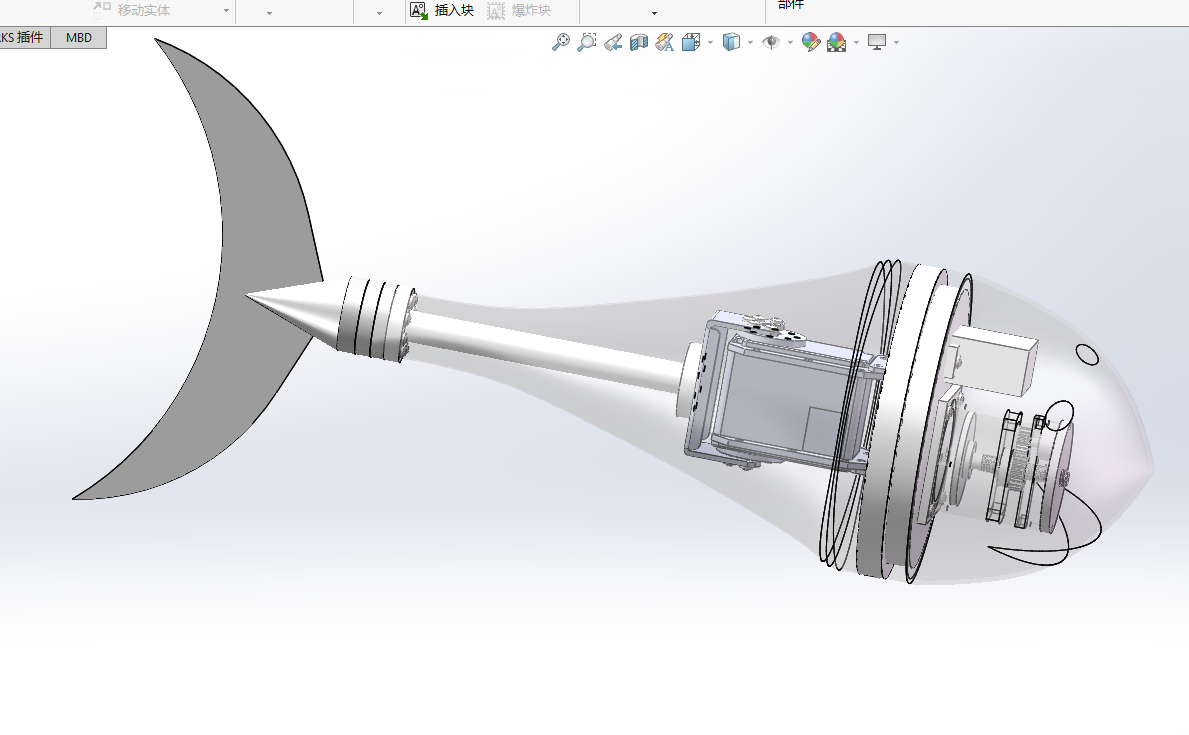This screenshot has width=1189, height=735.
Task: Click the Apply Scene icon
Action: pos(836,42)
